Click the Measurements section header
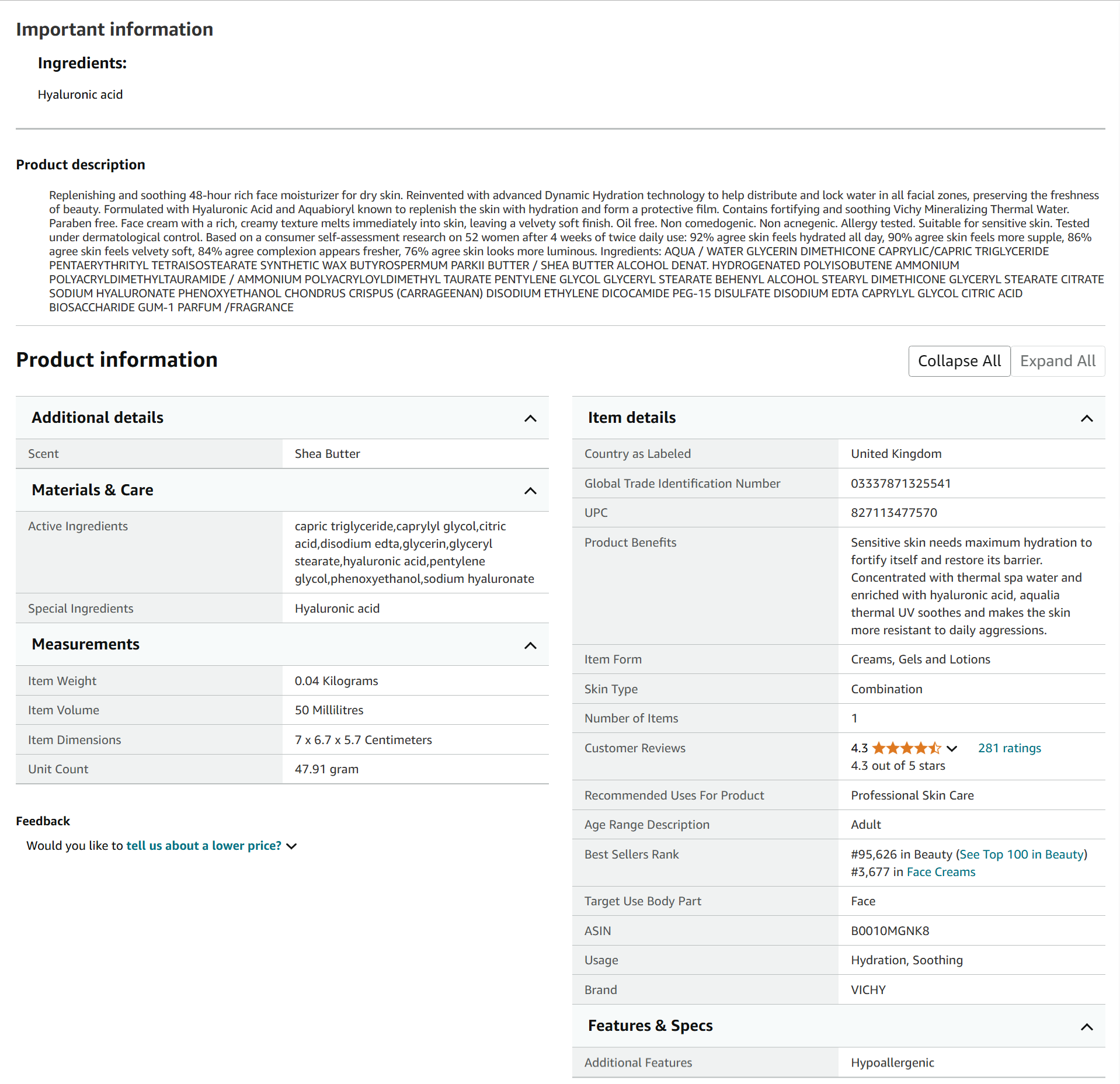The image size is (1120, 1084). tap(86, 644)
